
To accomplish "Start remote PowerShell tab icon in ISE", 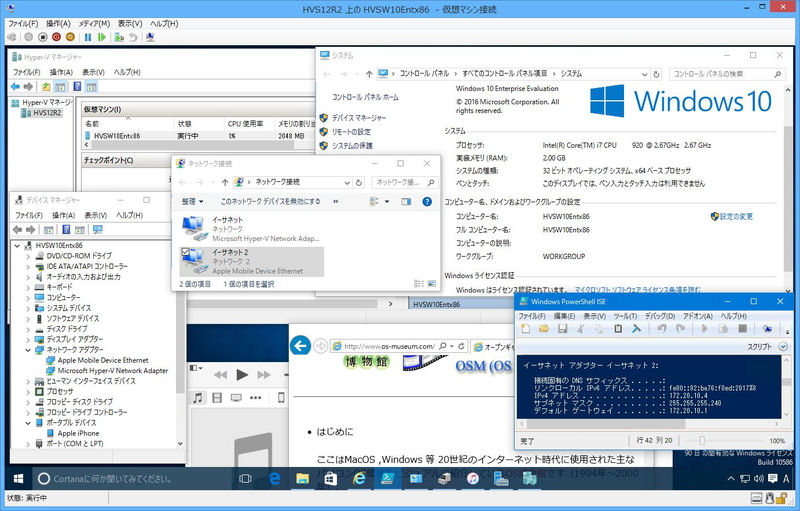I will click(767, 329).
